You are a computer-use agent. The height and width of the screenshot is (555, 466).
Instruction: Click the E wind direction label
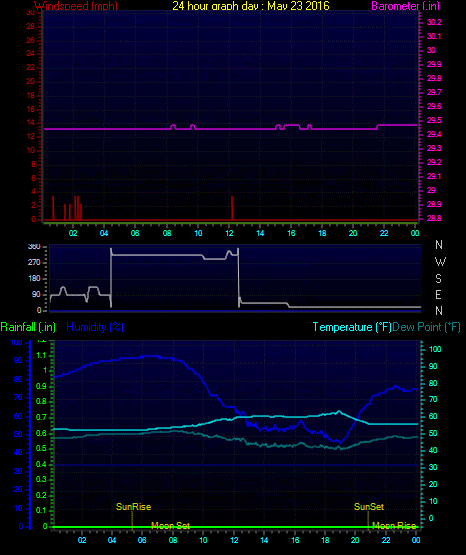point(438,294)
